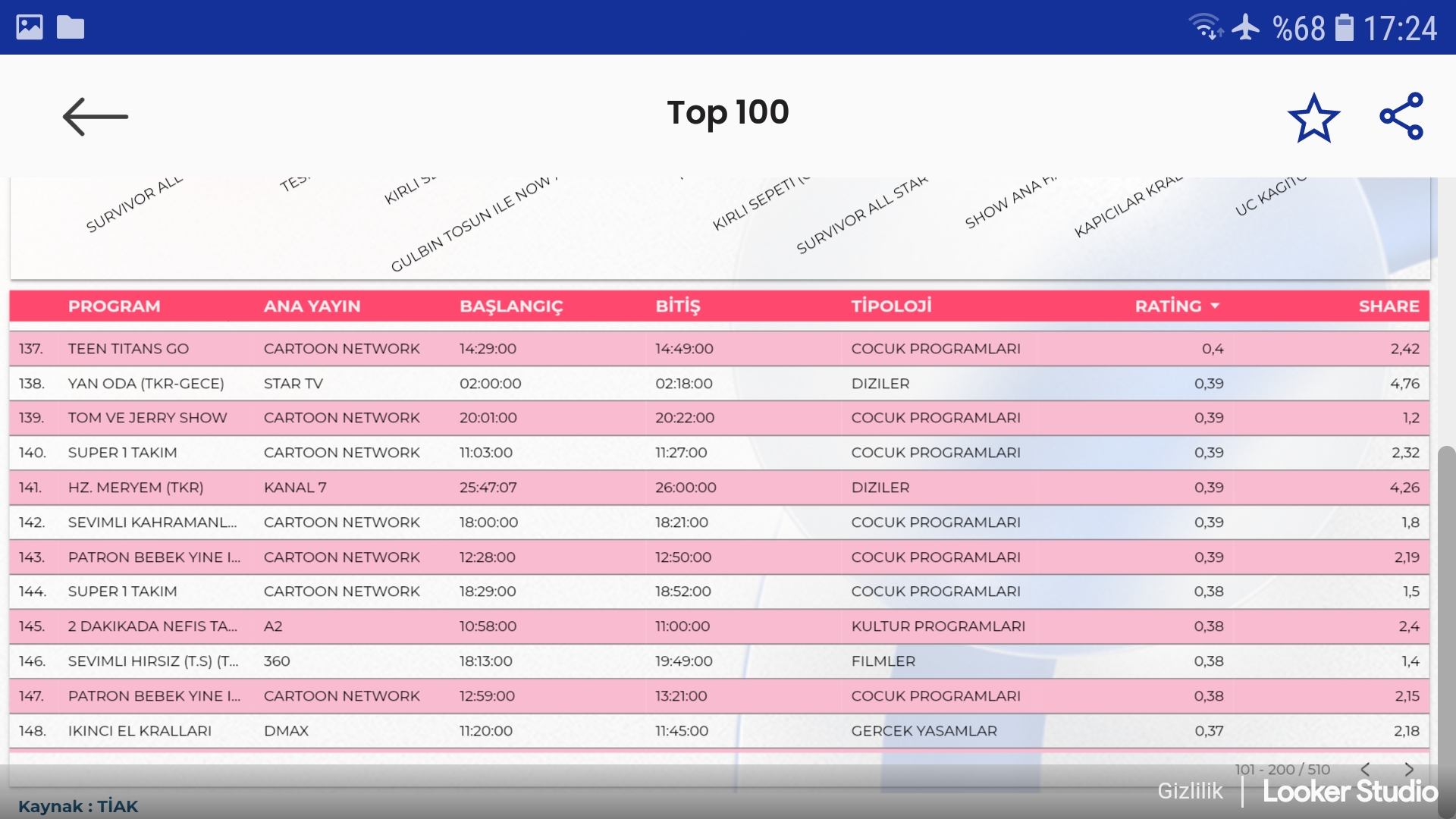Screen dimensions: 1456x819
Task: Click rating value 0,4
Action: coord(1213,349)
